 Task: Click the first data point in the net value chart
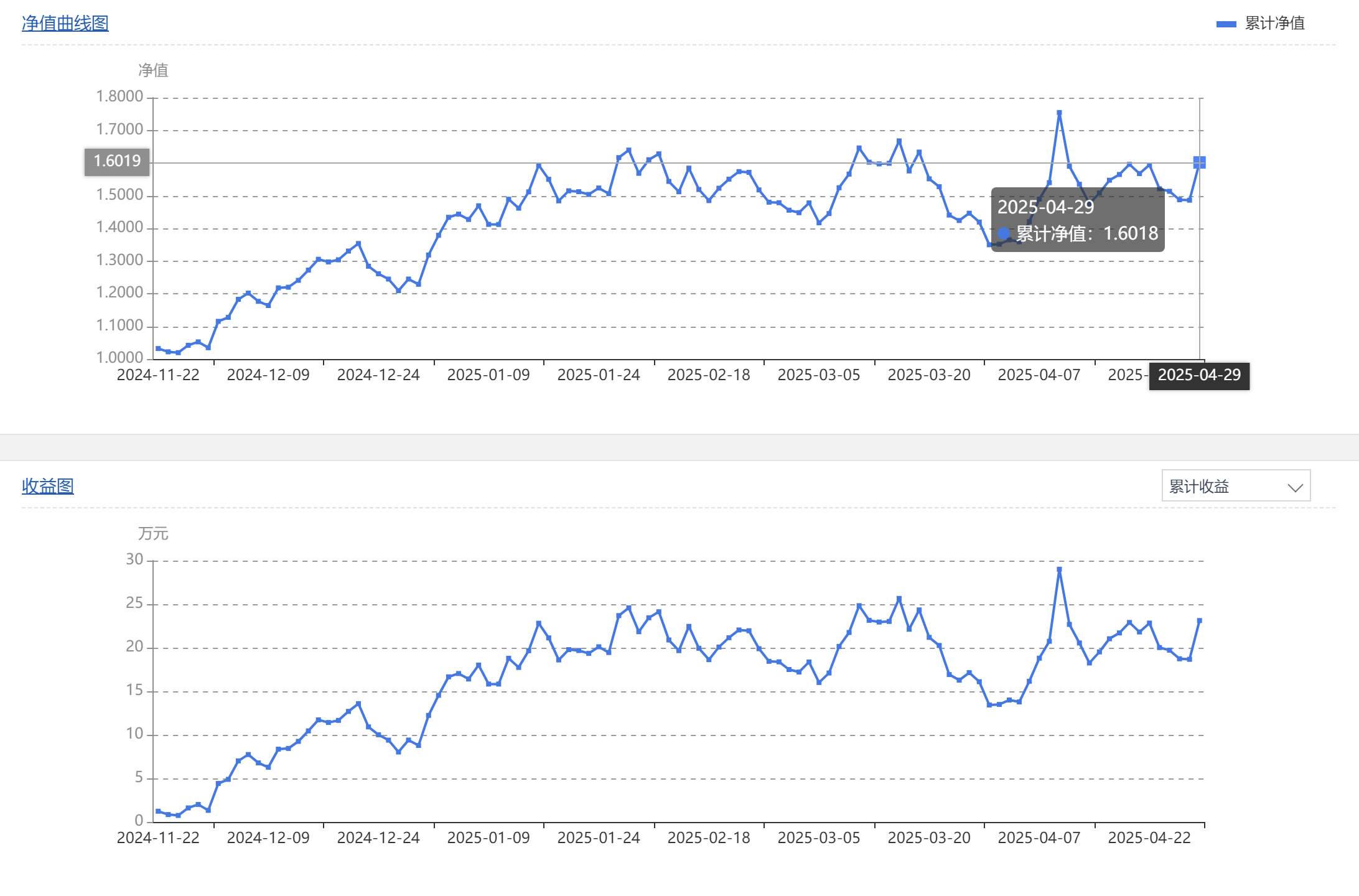tap(158, 348)
